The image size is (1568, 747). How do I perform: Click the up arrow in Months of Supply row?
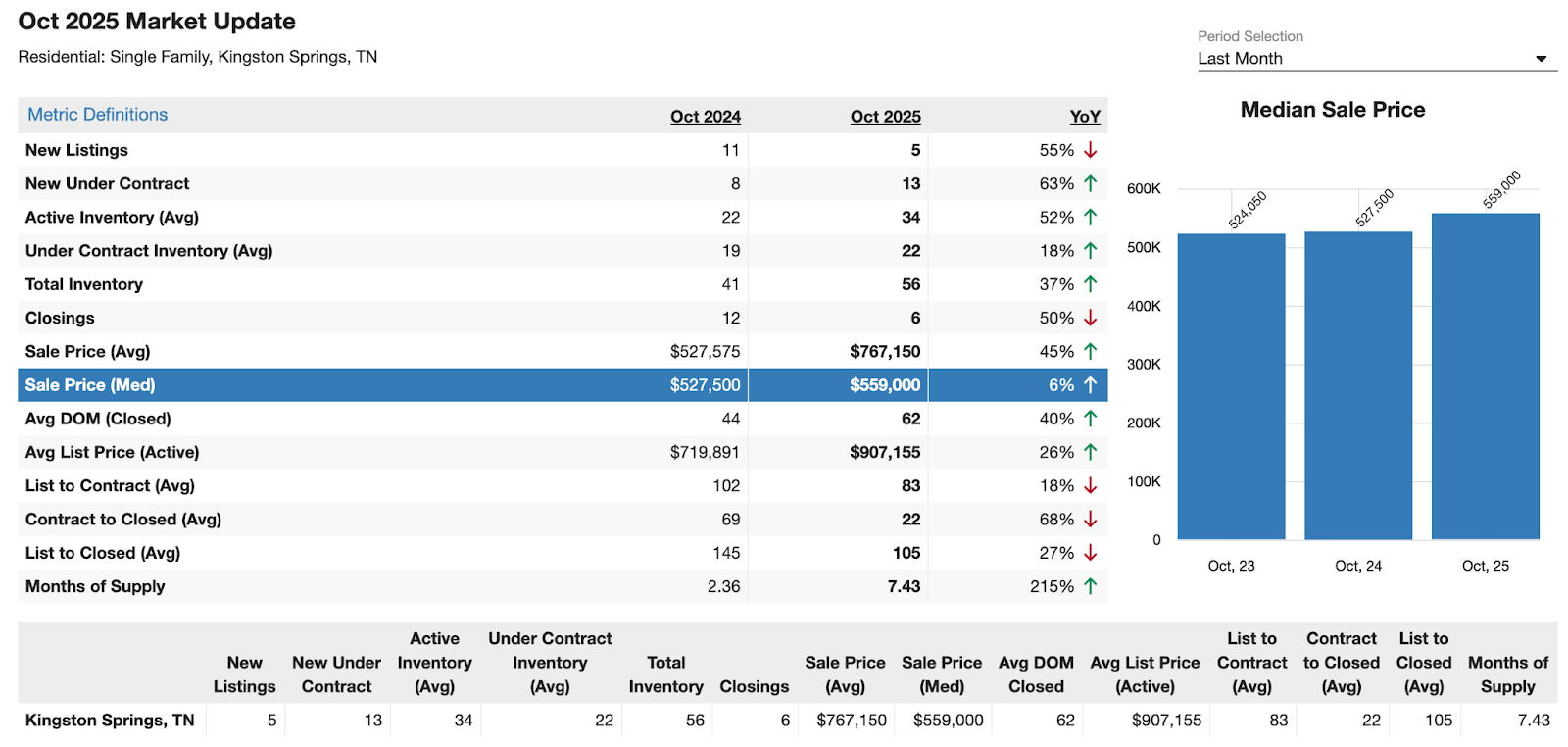(1090, 586)
